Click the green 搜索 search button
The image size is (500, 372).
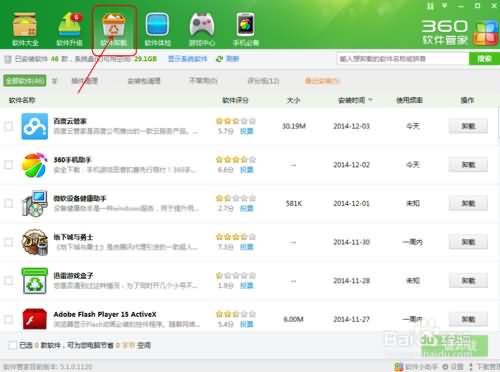pyautogui.click(x=484, y=59)
